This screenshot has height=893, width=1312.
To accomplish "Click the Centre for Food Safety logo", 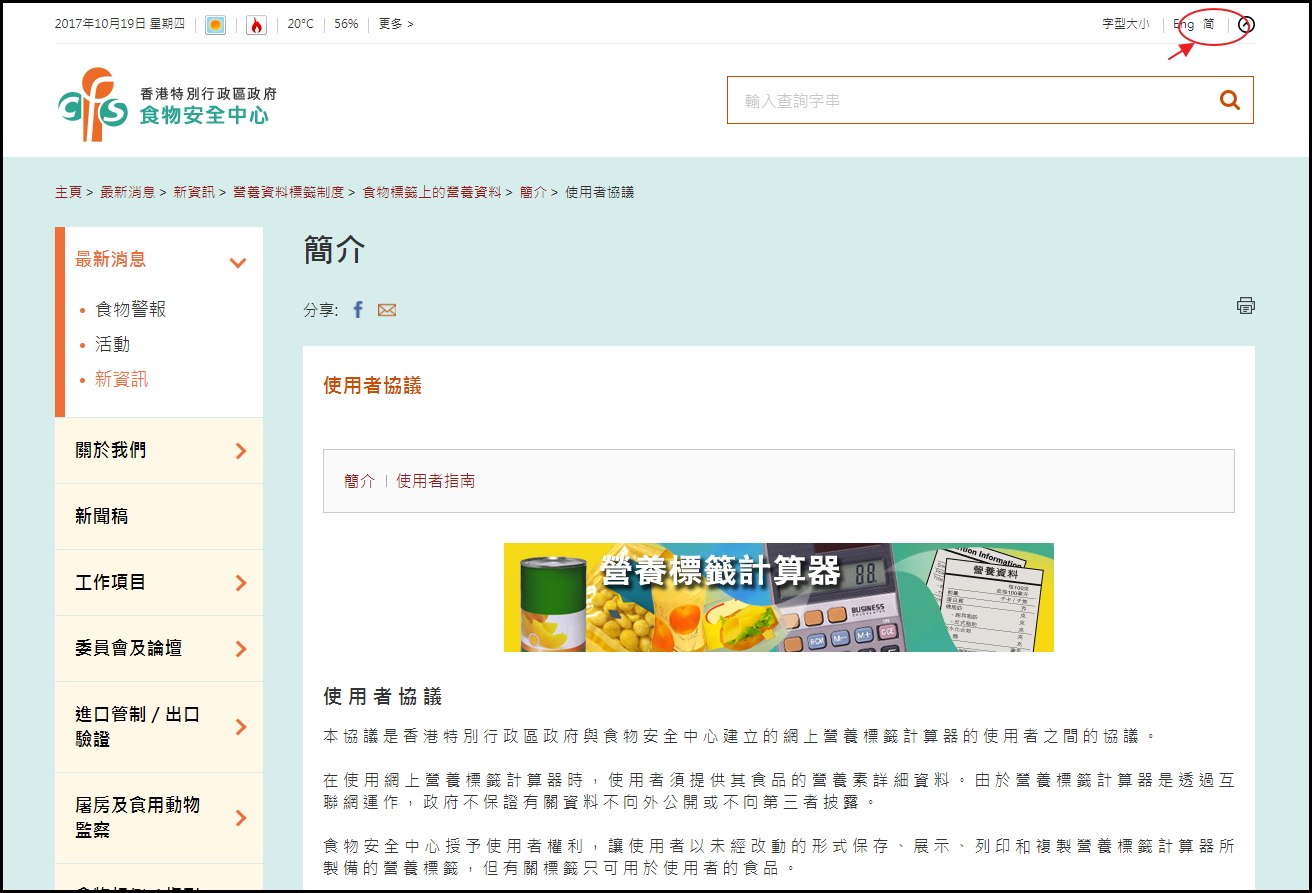I will pyautogui.click(x=166, y=104).
